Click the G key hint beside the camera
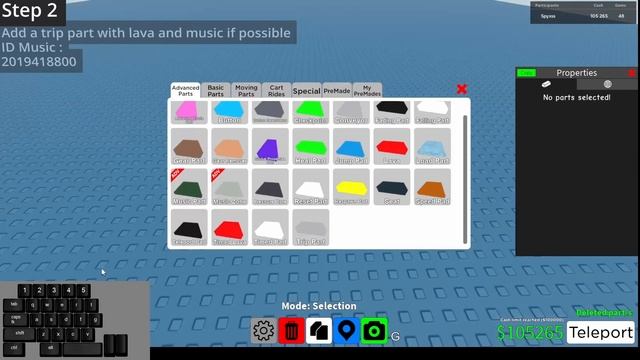The width and height of the screenshot is (640, 360). tap(395, 337)
